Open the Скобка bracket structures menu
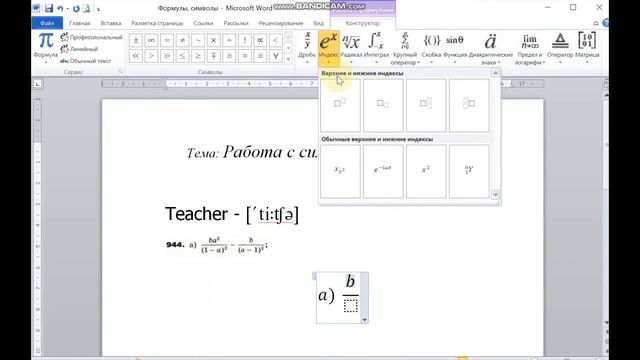 coord(431,48)
